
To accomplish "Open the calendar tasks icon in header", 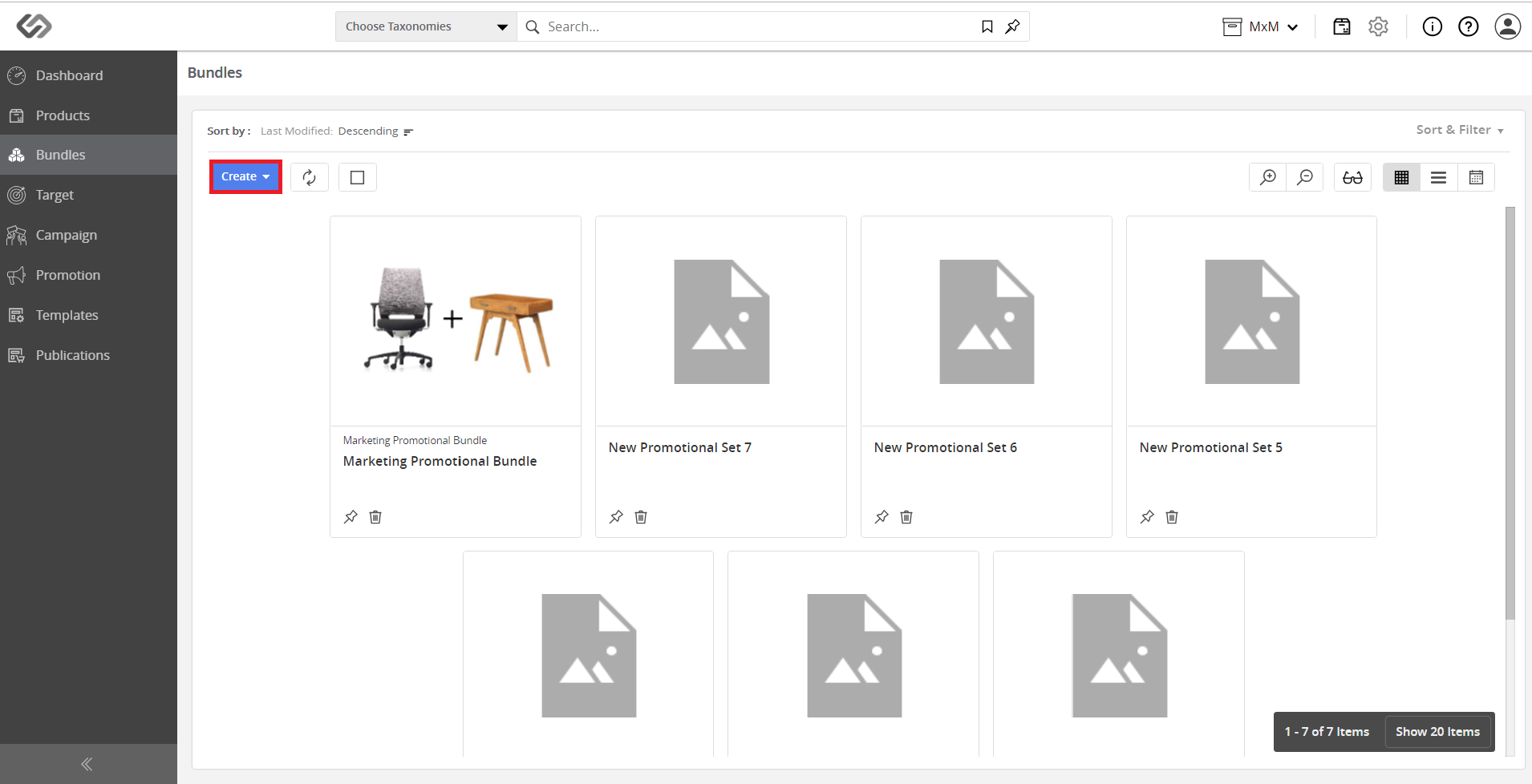I will click(x=1342, y=27).
